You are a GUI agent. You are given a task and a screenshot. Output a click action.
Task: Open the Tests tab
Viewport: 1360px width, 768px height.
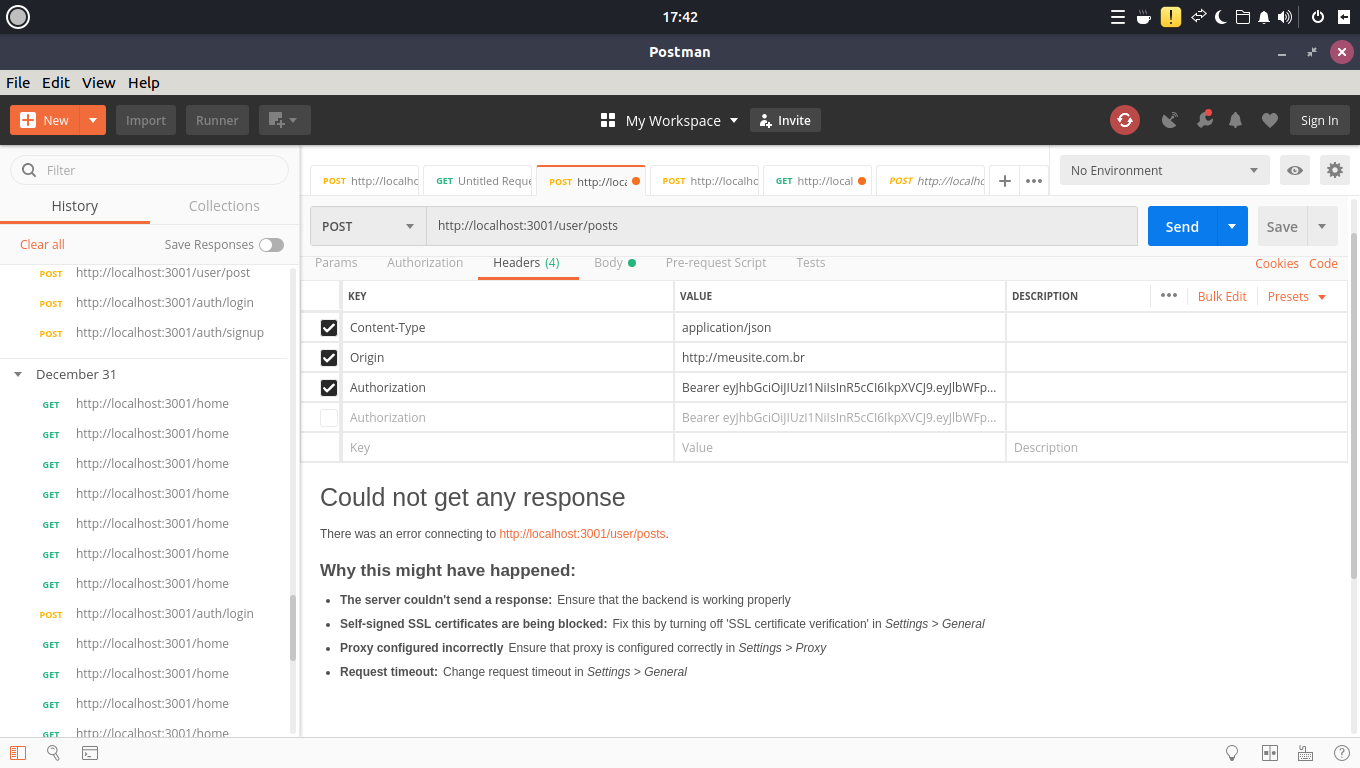811,263
